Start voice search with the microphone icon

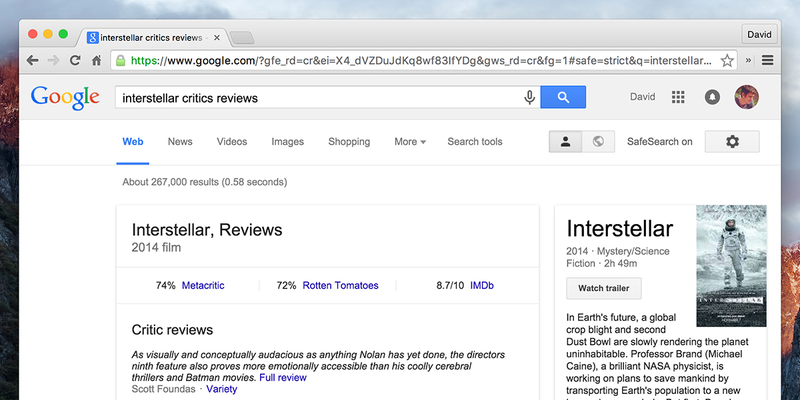530,97
